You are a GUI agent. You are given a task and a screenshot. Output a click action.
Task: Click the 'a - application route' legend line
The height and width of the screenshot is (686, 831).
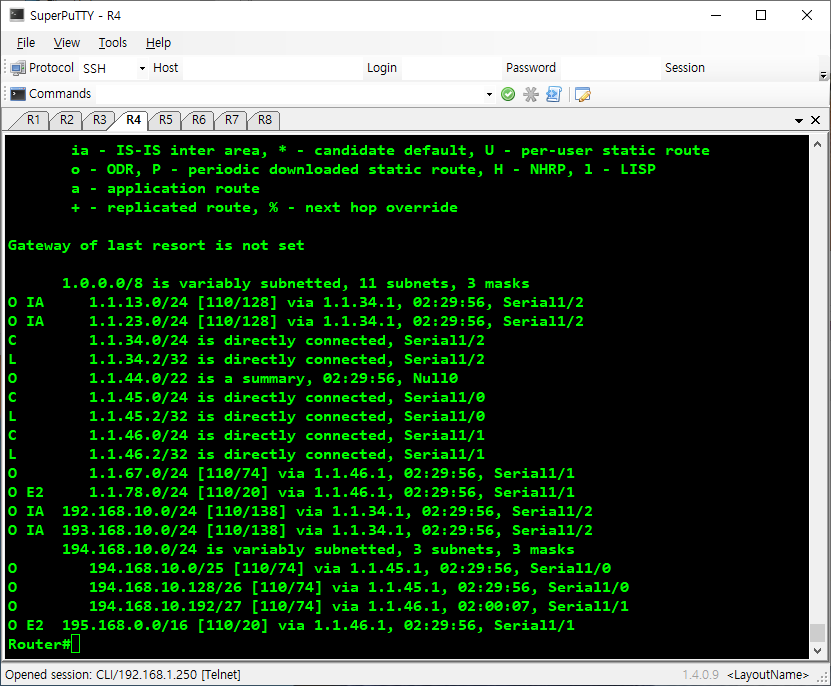tap(165, 189)
